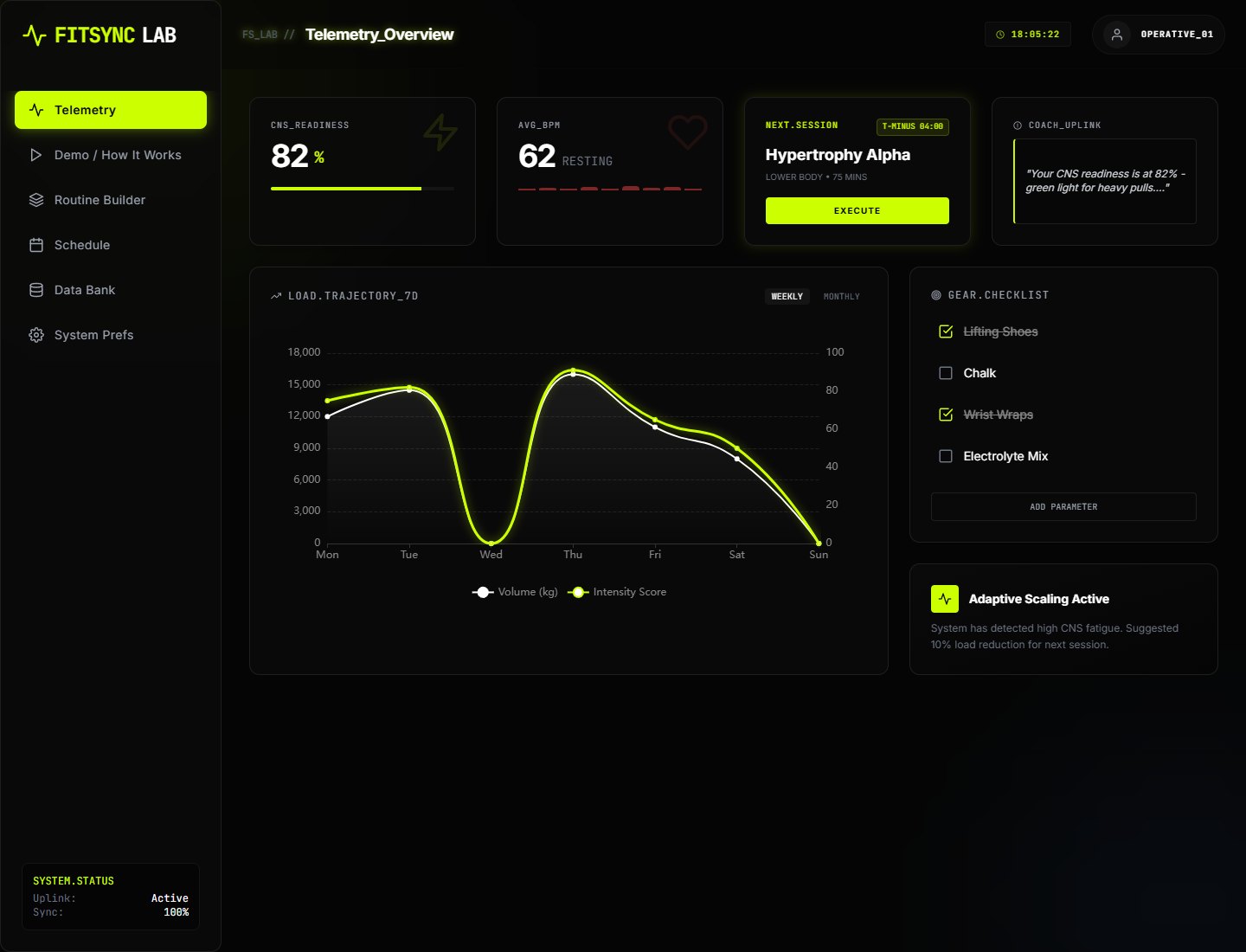1246x952 pixels.
Task: Uncheck the Lifting Shoes checkbox
Action: click(946, 331)
